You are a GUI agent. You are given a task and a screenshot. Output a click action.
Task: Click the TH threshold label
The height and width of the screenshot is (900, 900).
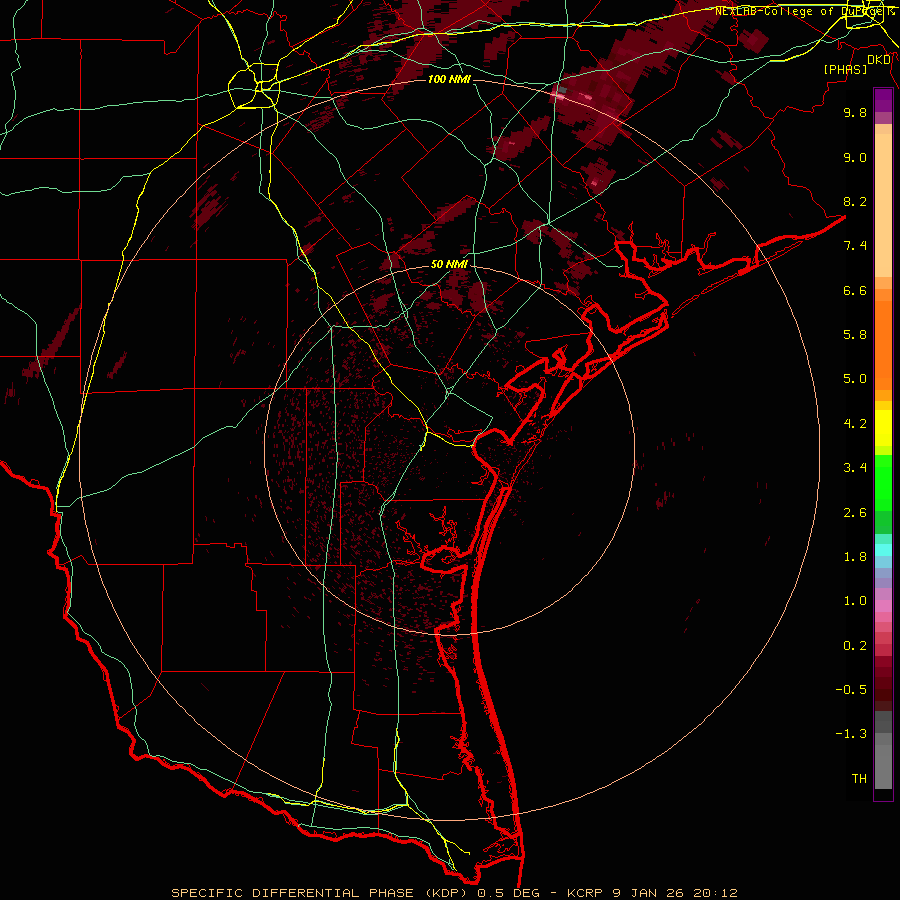point(859,779)
